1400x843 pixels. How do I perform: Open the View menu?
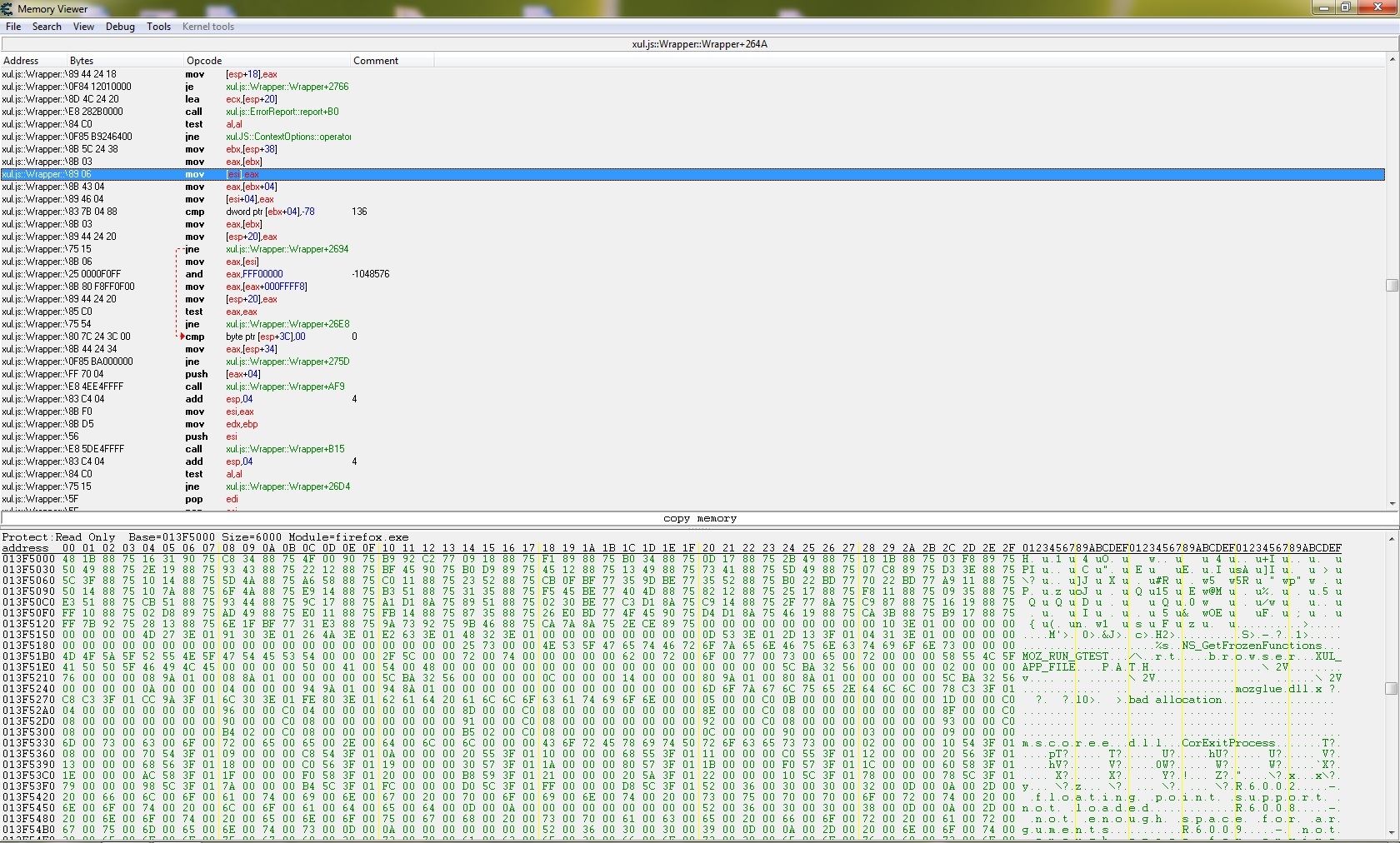tap(83, 27)
